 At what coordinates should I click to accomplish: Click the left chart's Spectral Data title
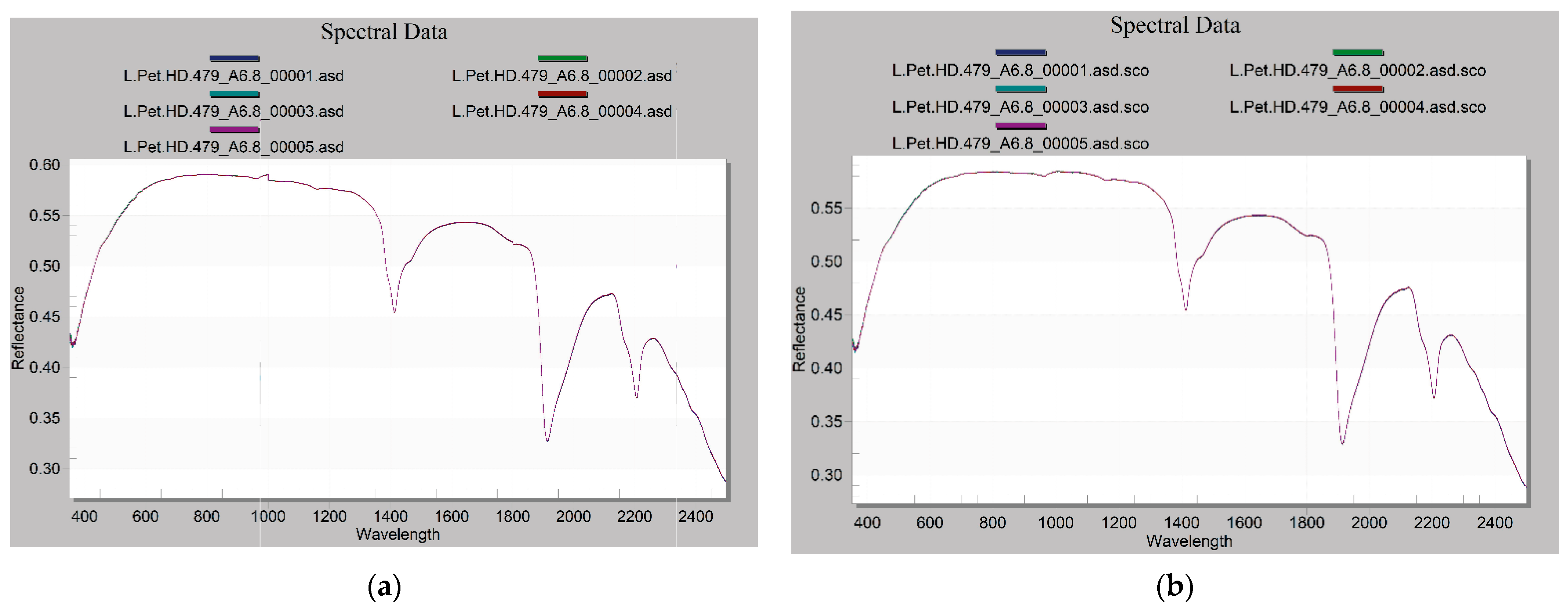384,32
